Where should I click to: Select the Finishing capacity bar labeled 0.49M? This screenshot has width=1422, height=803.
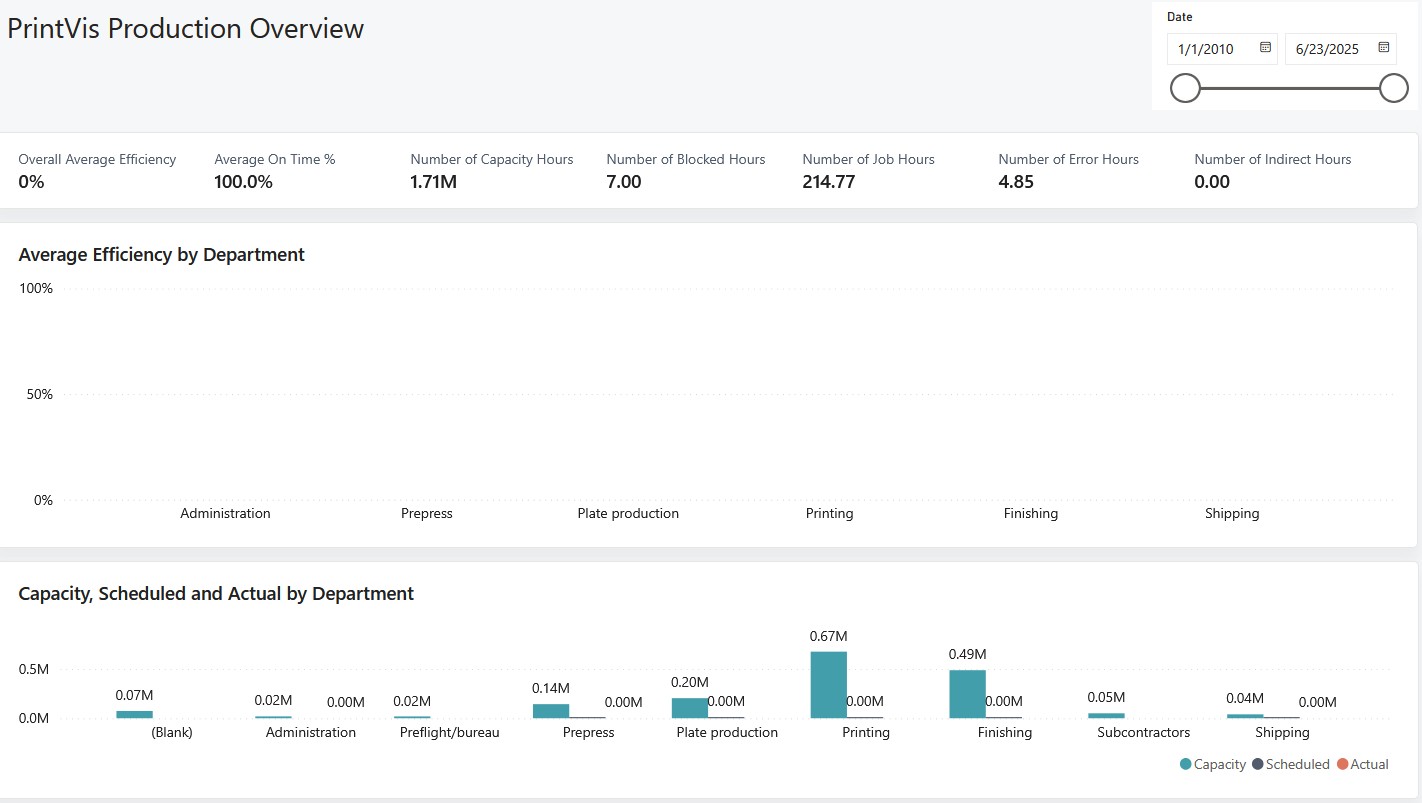(x=967, y=694)
